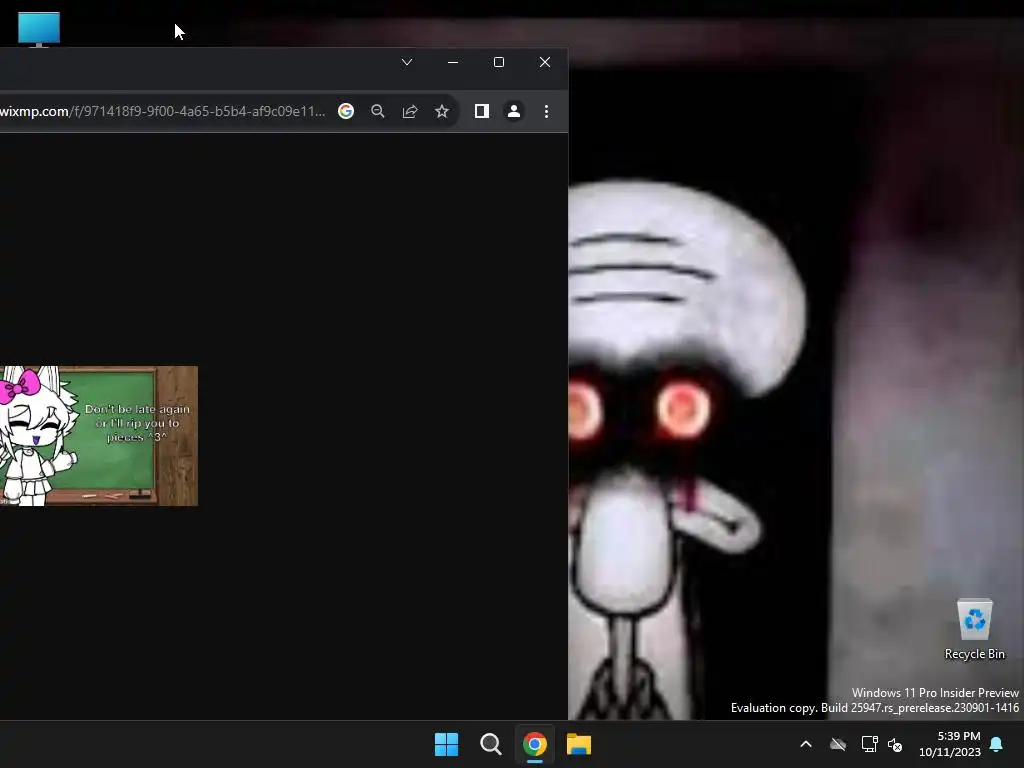Screen dimensions: 1024x768
Task: Open taskbar Search
Action: [x=490, y=744]
